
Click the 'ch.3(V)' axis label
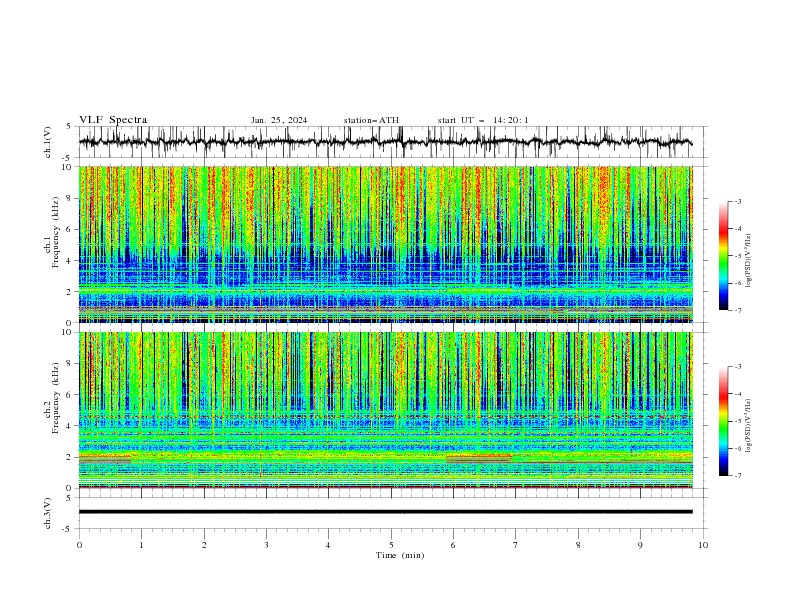click(x=48, y=513)
